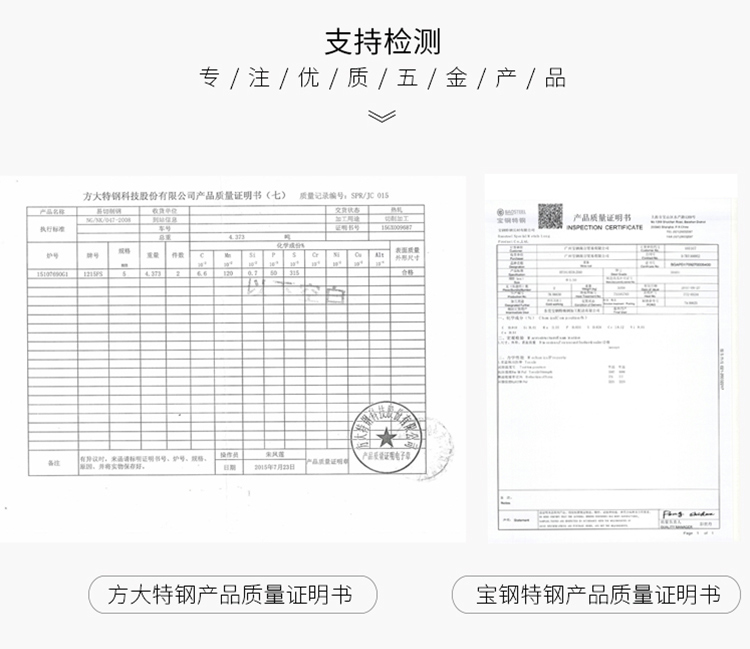Click the 专/注/优/质/五/金/产/品 subtitle
The image size is (750, 649).
[x=382, y=78]
